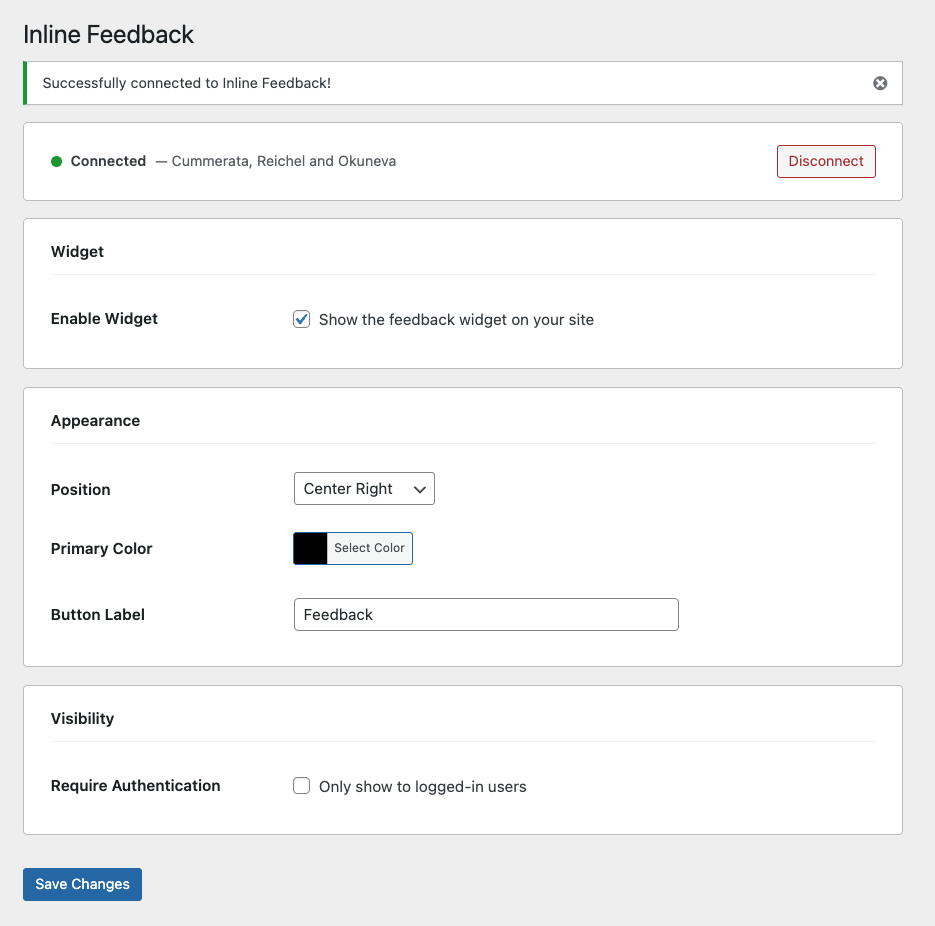Click the Visibility section heading
Viewport: 935px width, 926px height.
(84, 718)
